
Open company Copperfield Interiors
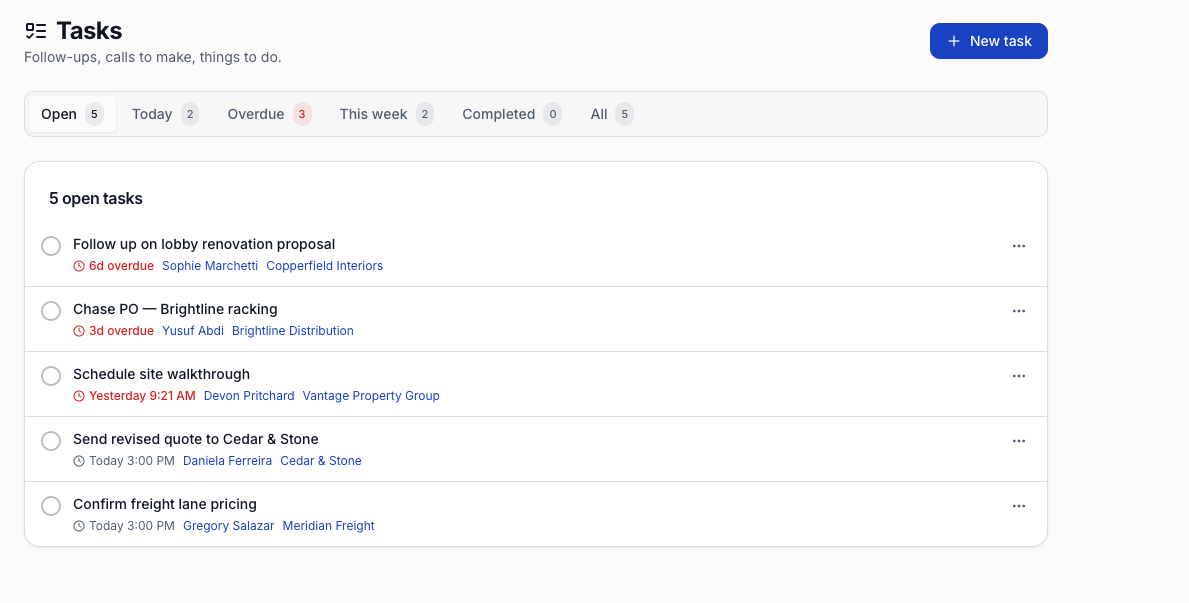pos(325,266)
